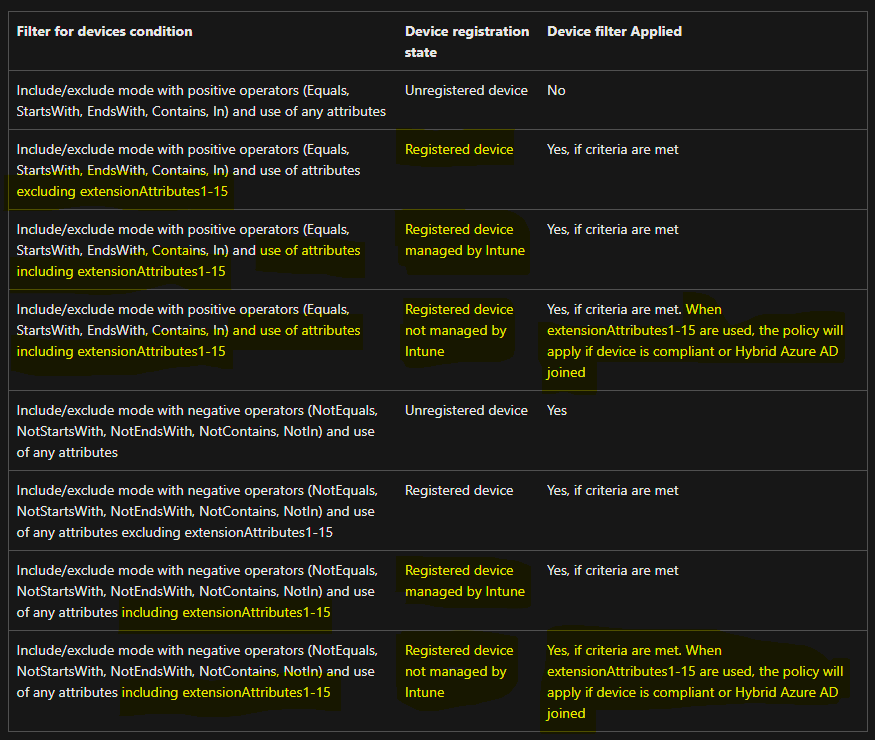Select the highlighted "Registered device" text

pos(458,149)
